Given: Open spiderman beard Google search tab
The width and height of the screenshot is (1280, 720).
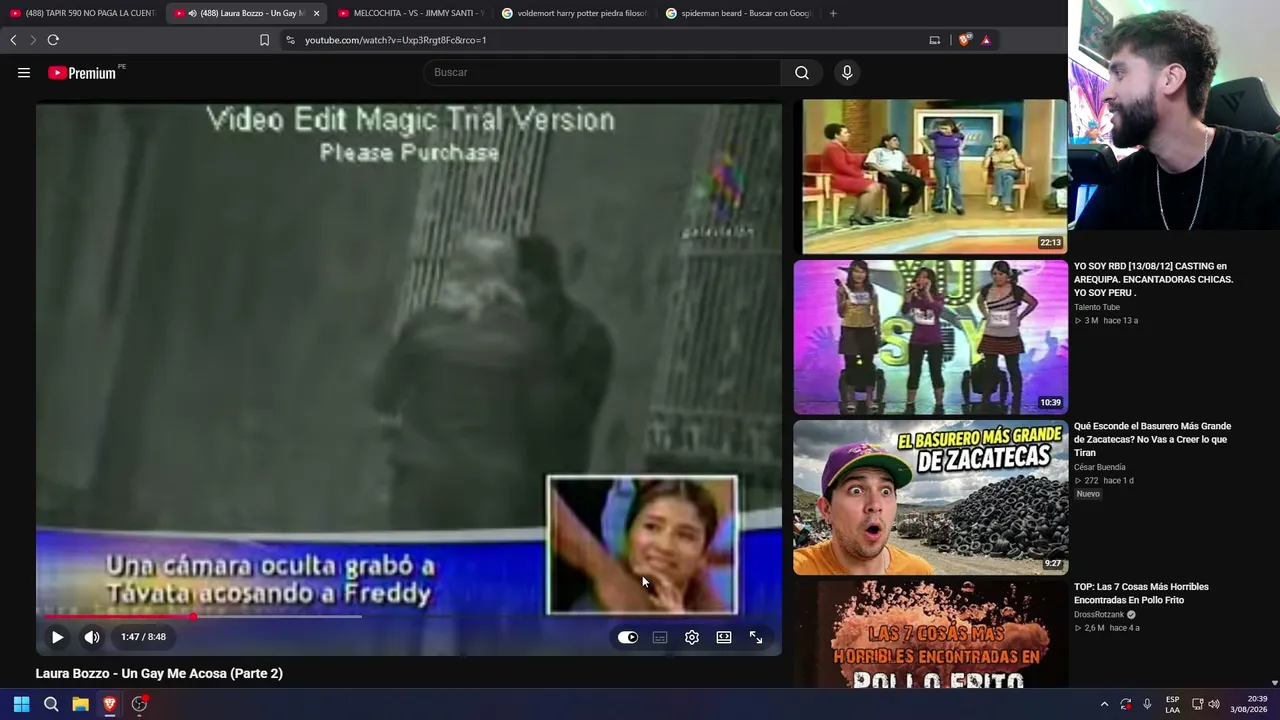Looking at the screenshot, I should 739,13.
